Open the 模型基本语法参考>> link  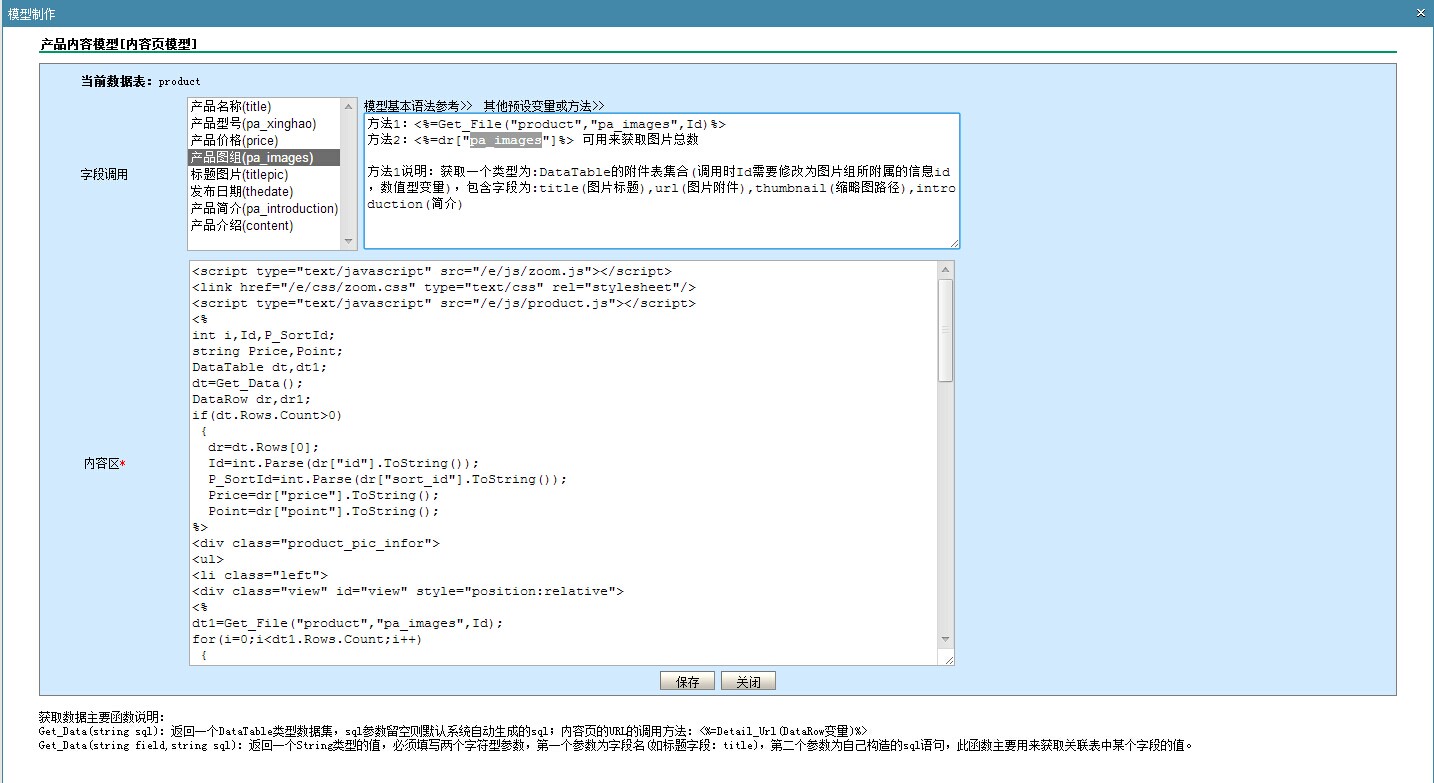(418, 105)
